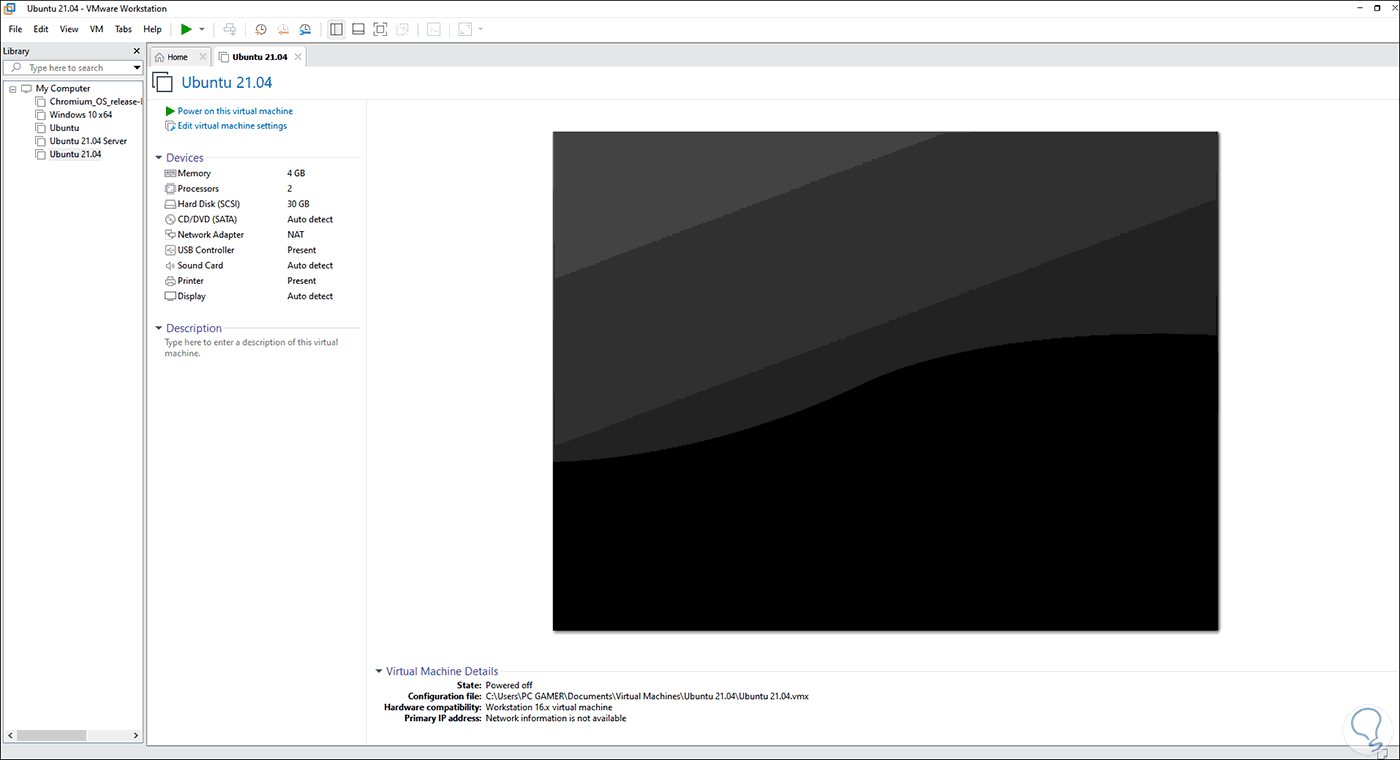
Task: Click the green Power On toolbar icon
Action: pos(186,29)
